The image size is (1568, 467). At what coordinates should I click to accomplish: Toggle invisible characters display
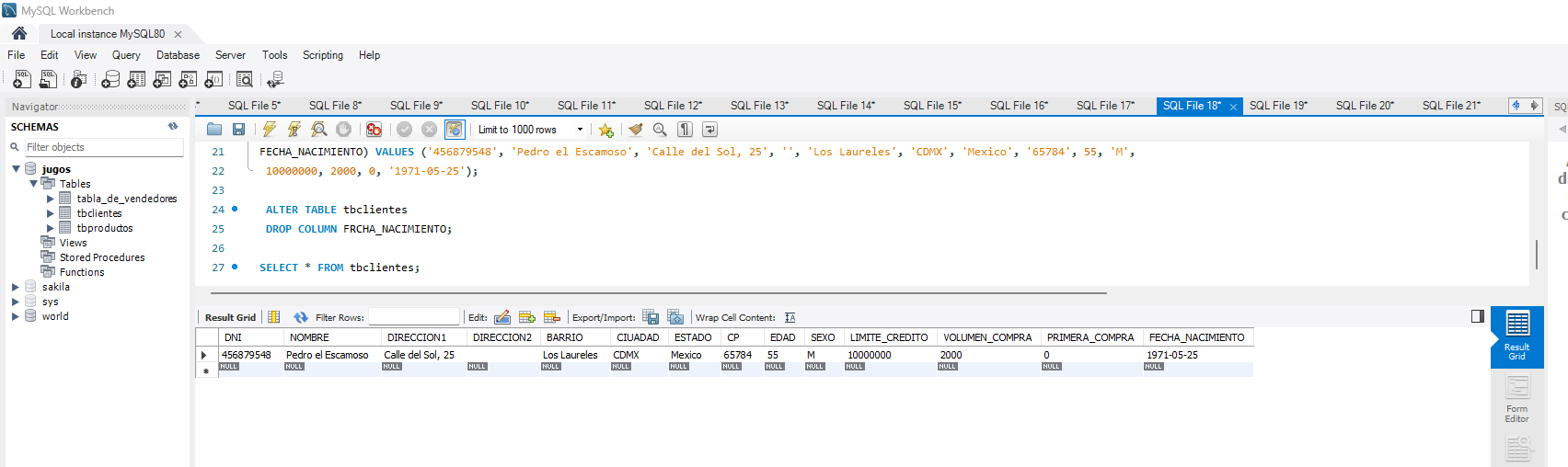pyautogui.click(x=685, y=130)
